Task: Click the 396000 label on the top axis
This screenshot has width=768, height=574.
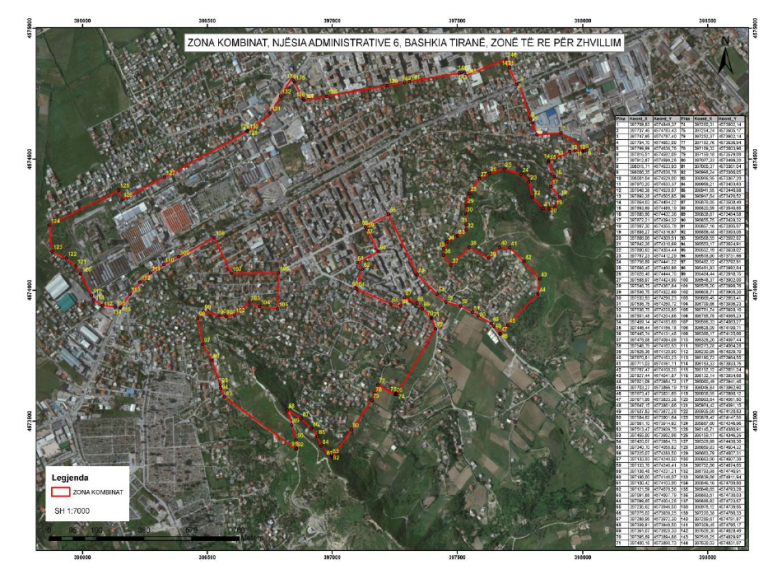Action: click(83, 16)
